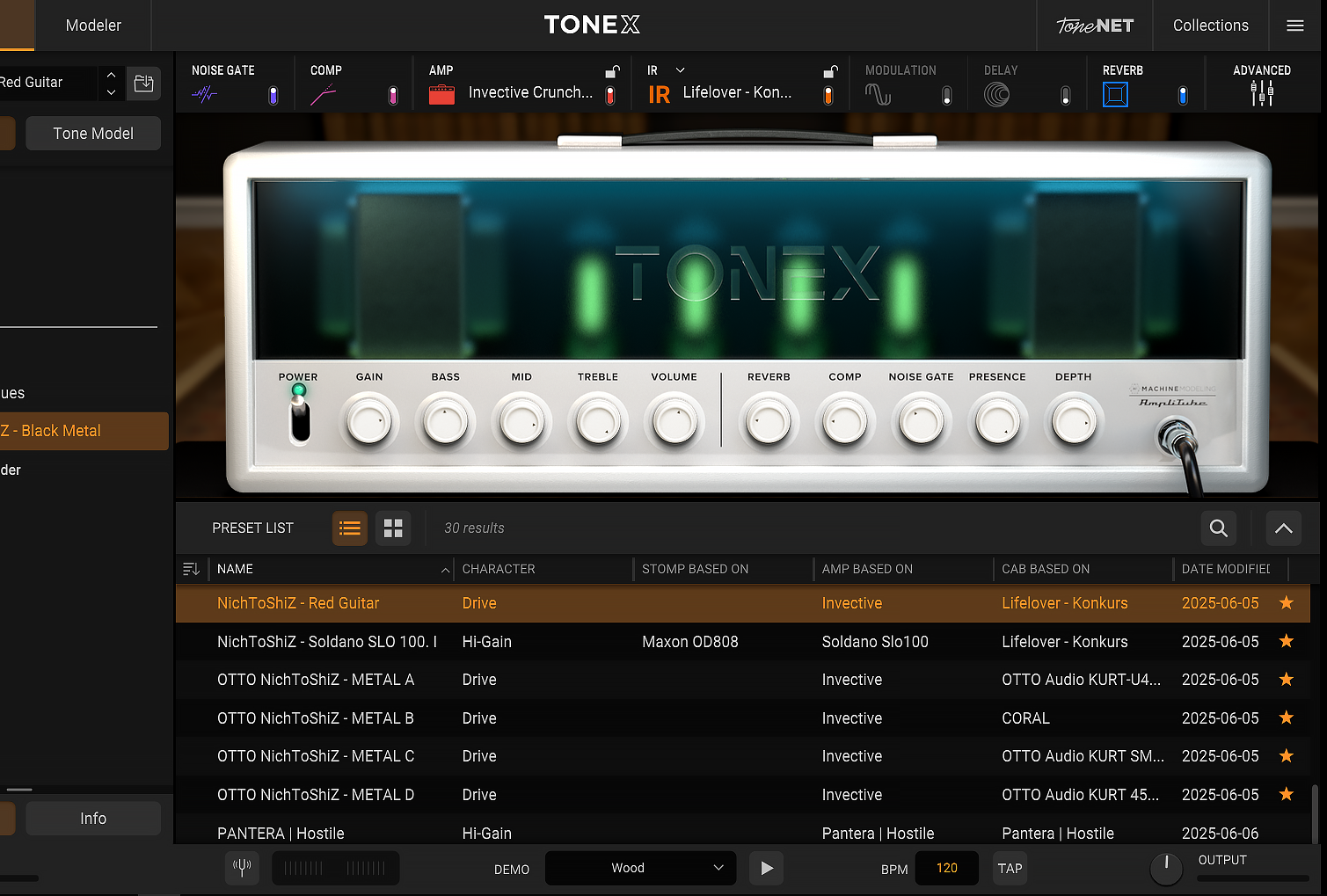
Task: Toggle the Comp on/off switch
Action: 393,96
